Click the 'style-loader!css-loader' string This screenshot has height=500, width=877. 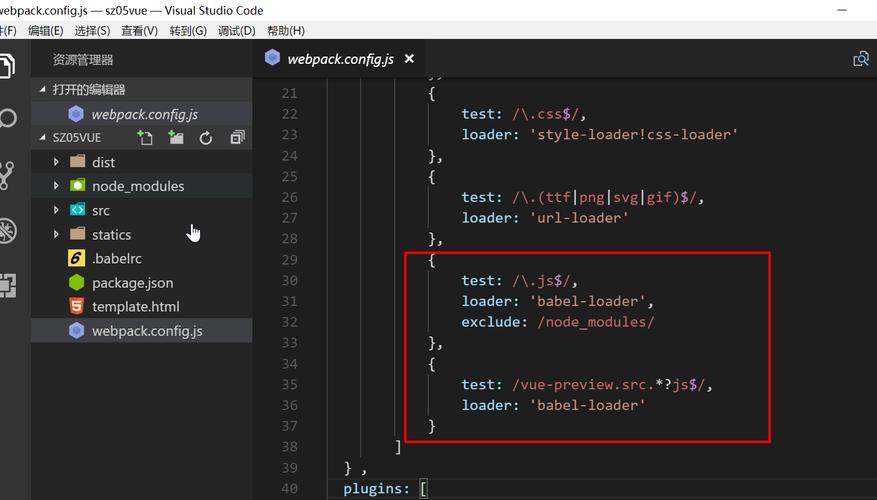click(634, 135)
